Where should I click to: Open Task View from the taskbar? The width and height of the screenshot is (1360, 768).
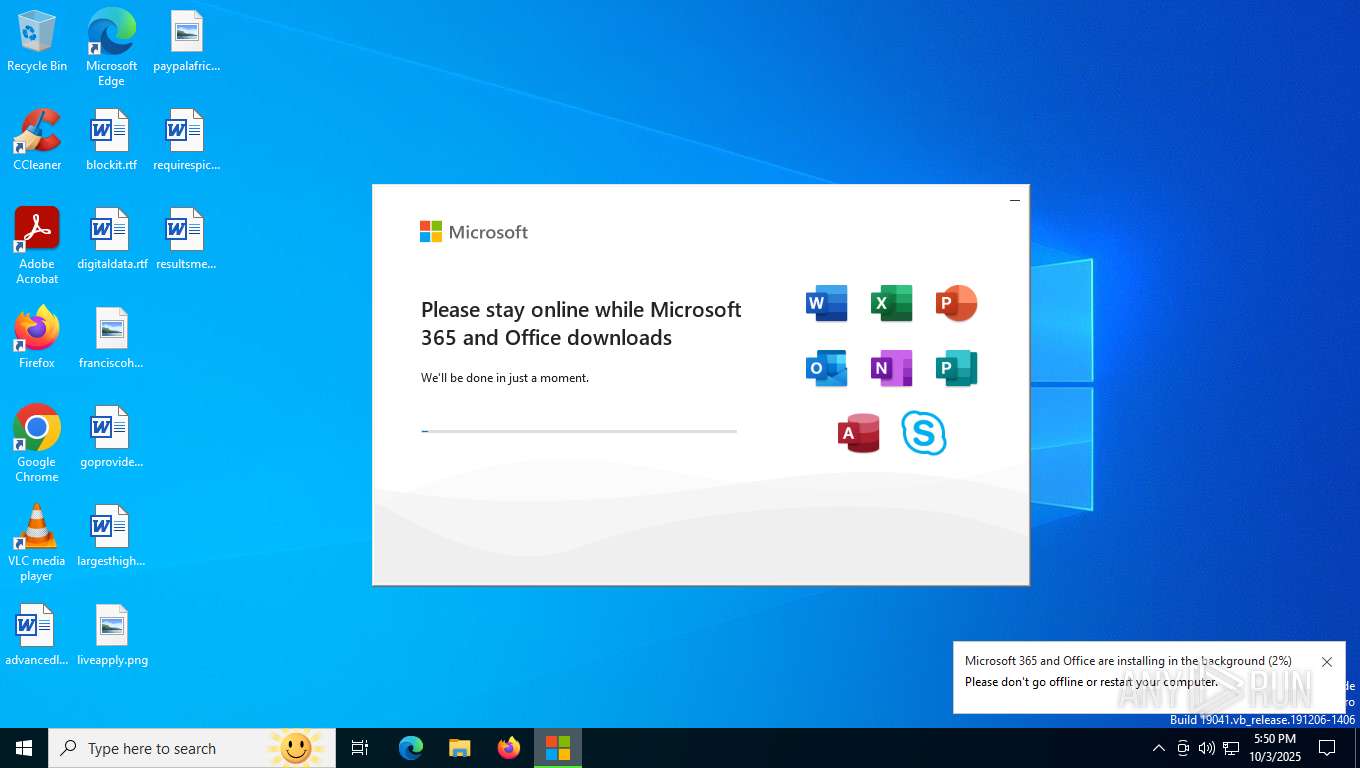360,748
